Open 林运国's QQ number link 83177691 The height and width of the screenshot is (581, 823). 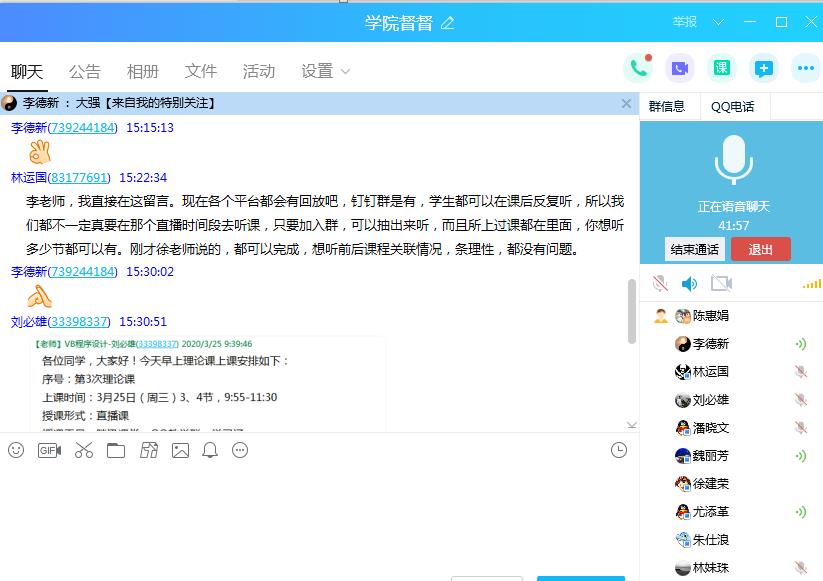click(x=79, y=178)
